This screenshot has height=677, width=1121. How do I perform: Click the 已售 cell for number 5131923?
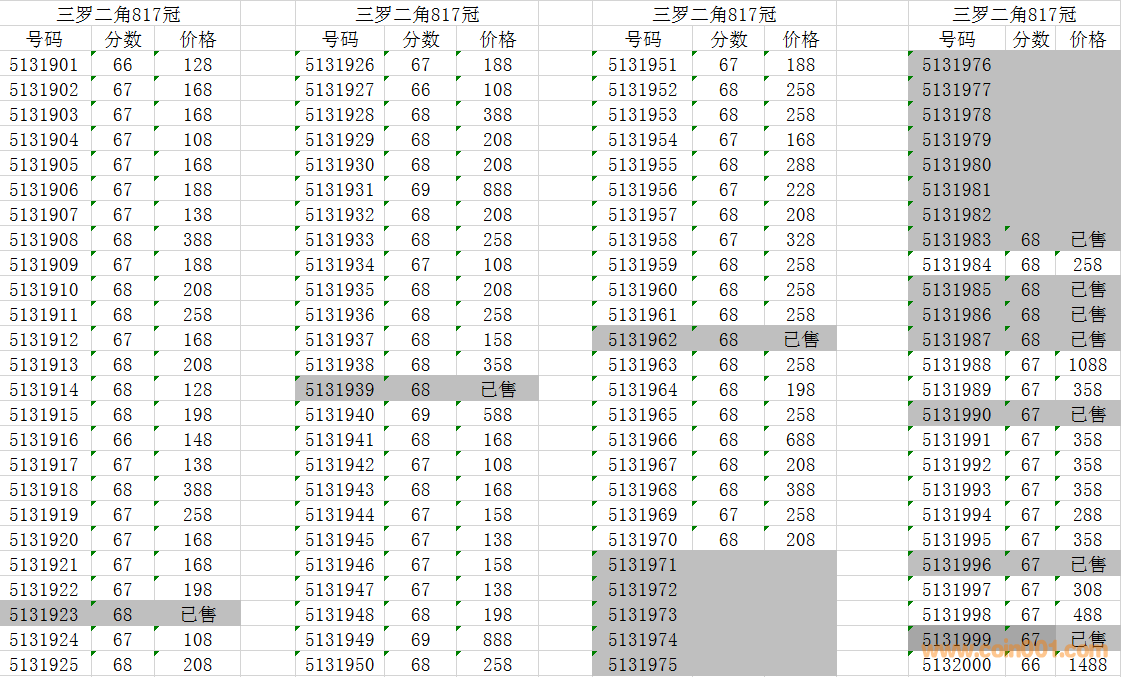click(198, 615)
